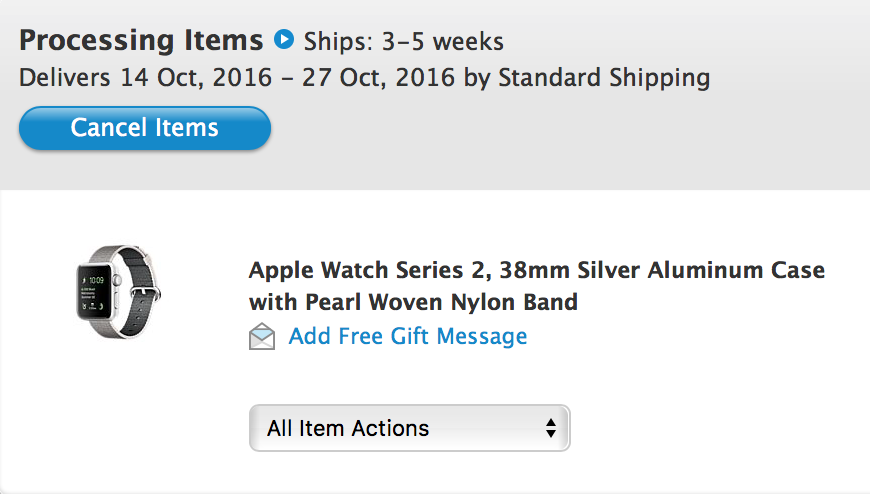This screenshot has width=870, height=494.
Task: Click the Pearl Woven Nylon Band text
Action: click(x=442, y=303)
